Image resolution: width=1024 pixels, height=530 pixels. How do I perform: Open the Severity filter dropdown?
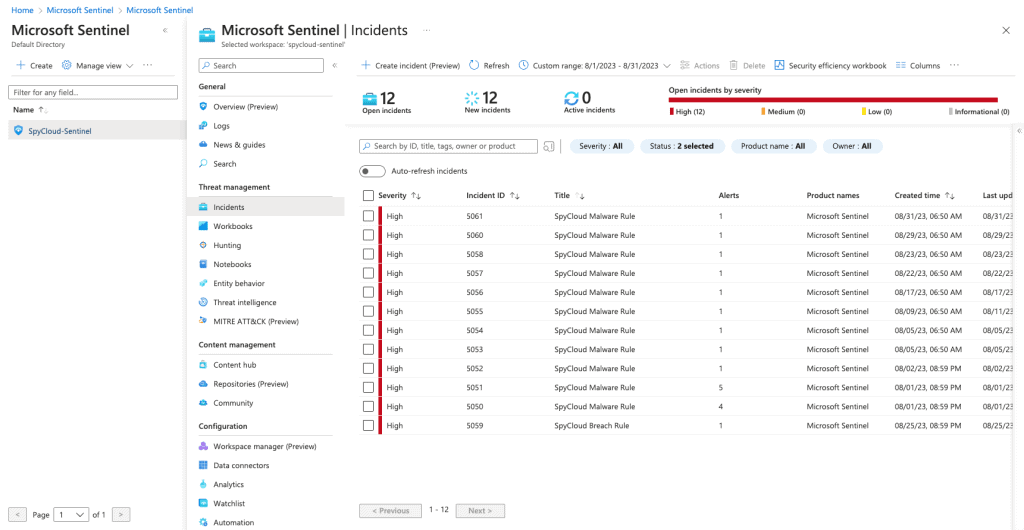601,146
